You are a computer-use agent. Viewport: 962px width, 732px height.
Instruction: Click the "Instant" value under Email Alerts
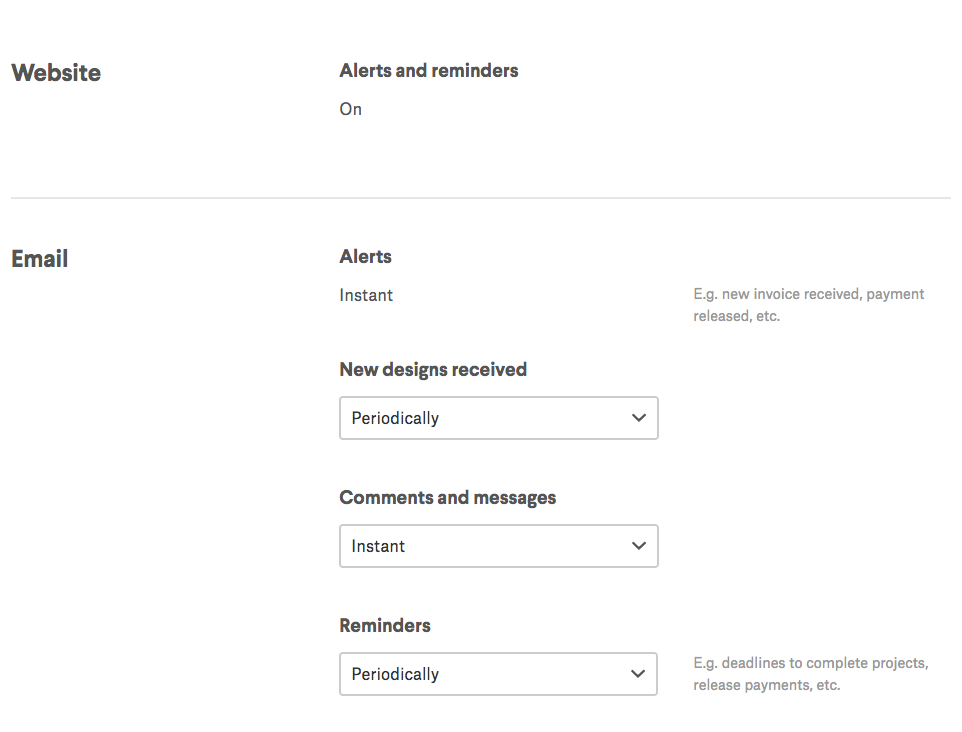(x=366, y=295)
